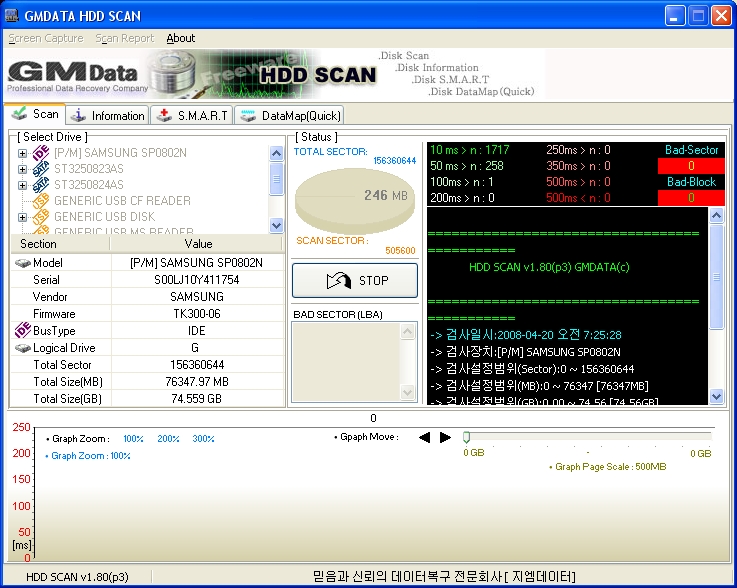Select the ST3250823AS drive in the tree
Viewport: 737px width, 588px height.
[x=89, y=169]
